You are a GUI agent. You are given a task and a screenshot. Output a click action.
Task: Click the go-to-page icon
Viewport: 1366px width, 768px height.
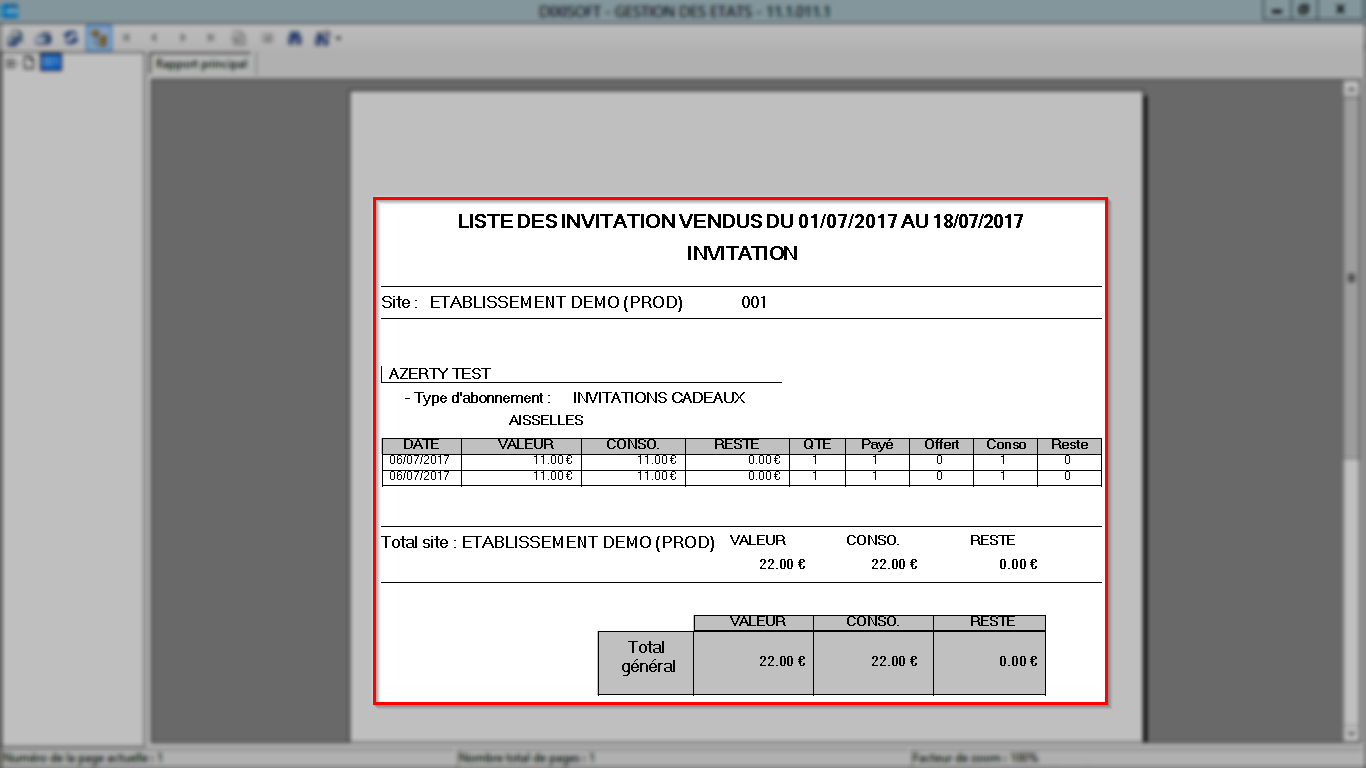239,38
